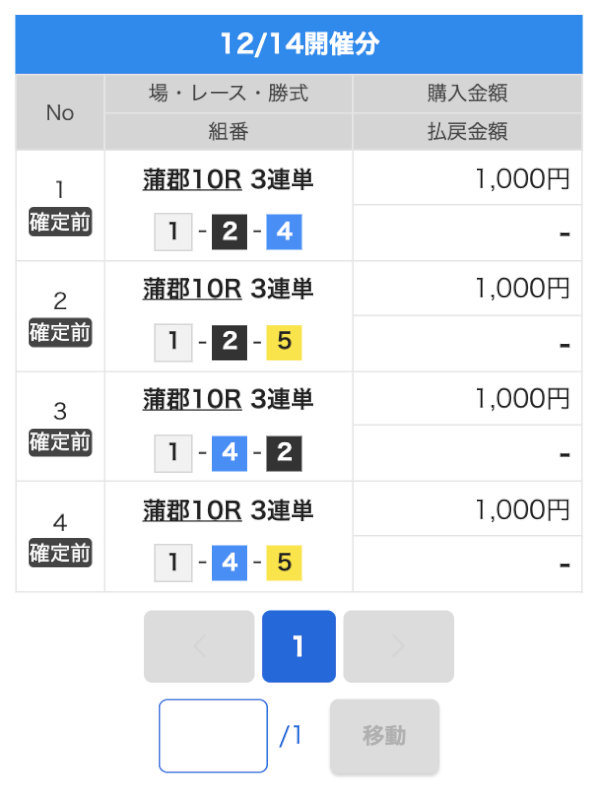Click the white boat 1 badge in row 2
This screenshot has height=800, width=599.
coord(173,342)
